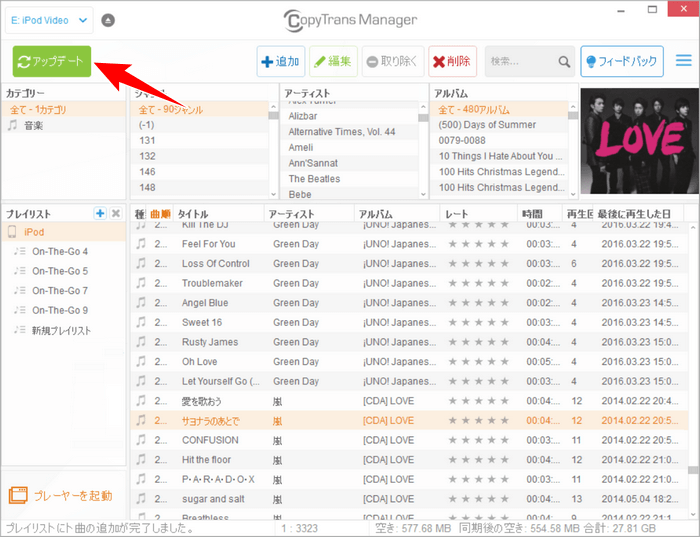Click music note icon of P·A·R·A·D·O·X row
Image resolution: width=700 pixels, height=537 pixels.
(x=141, y=479)
